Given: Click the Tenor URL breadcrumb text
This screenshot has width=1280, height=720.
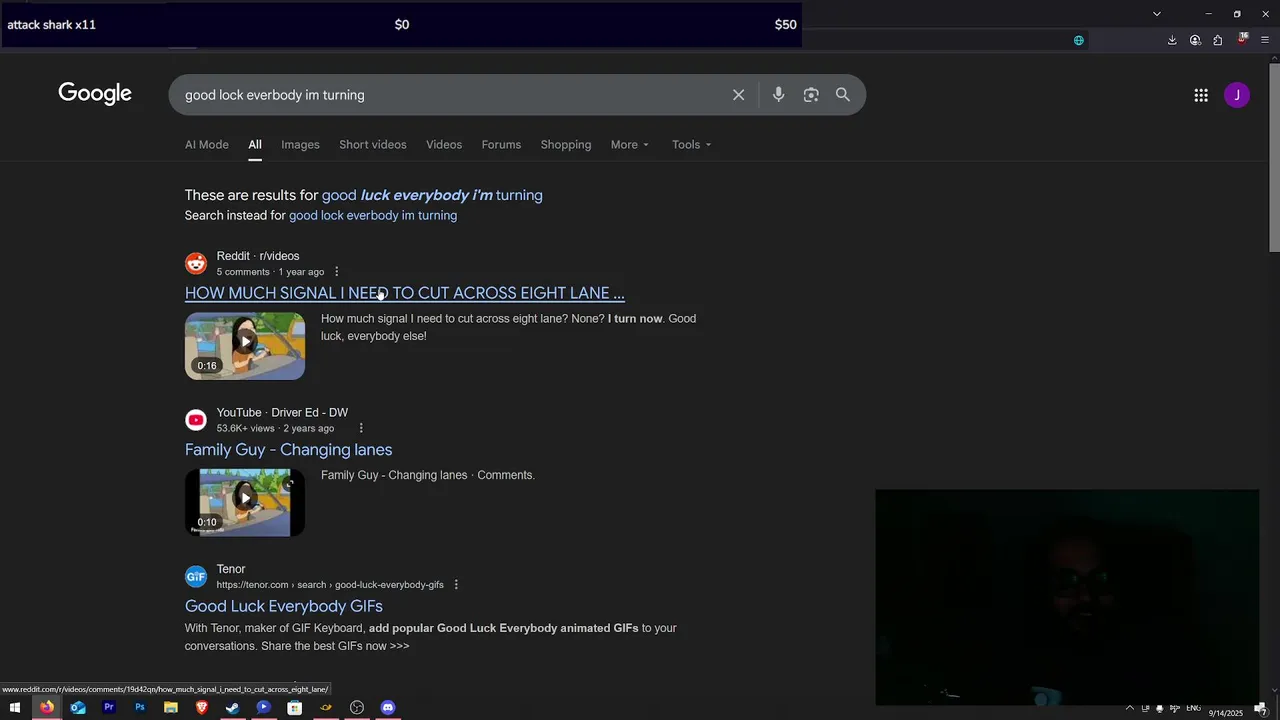Looking at the screenshot, I should pyautogui.click(x=330, y=585).
